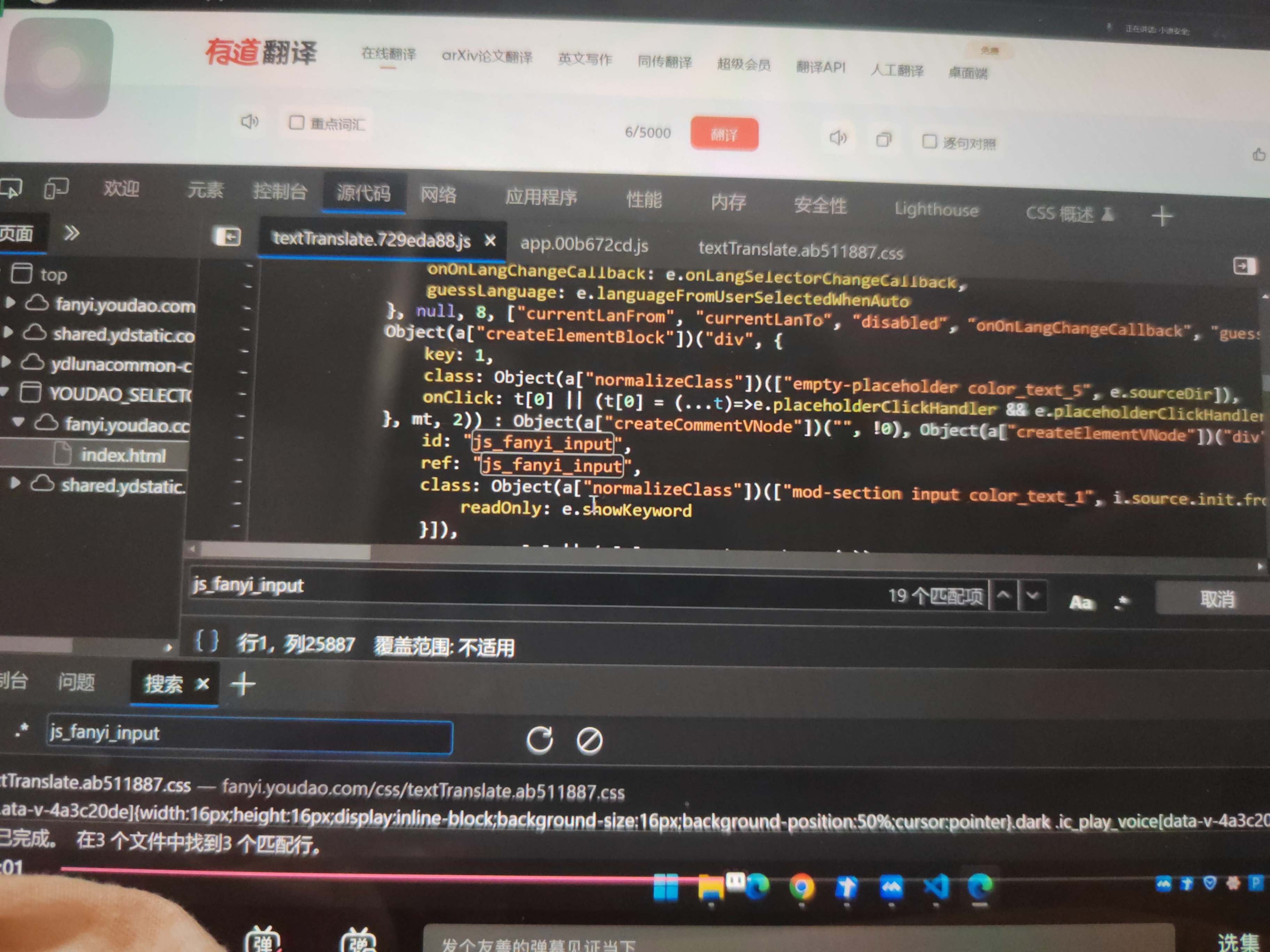Open the 问题 drawer tab
Image resolution: width=1270 pixels, height=952 pixels.
pyautogui.click(x=76, y=682)
